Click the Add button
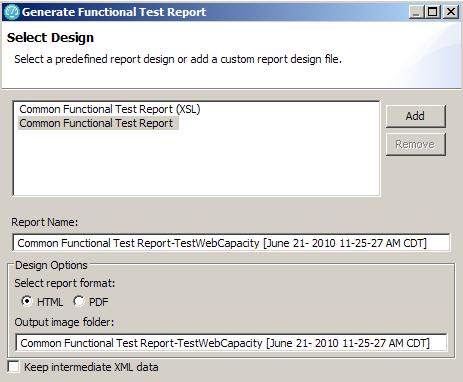Viewport: 463px width, 382px height. click(415, 116)
